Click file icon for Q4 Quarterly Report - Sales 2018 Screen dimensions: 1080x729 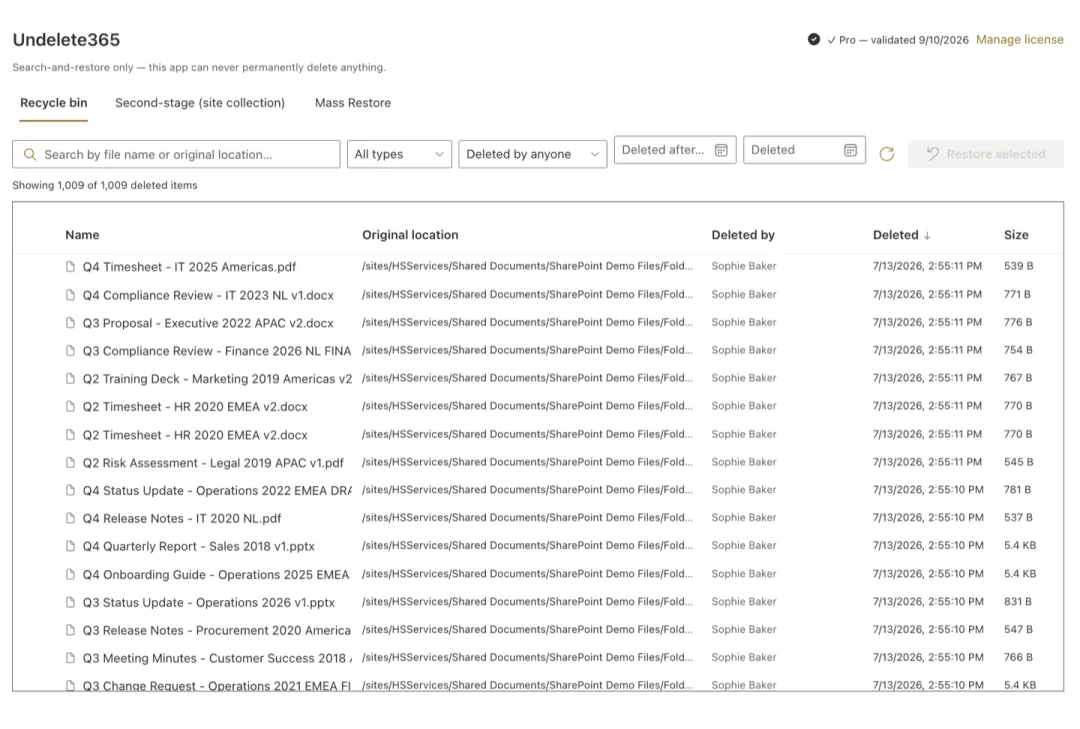[70, 546]
